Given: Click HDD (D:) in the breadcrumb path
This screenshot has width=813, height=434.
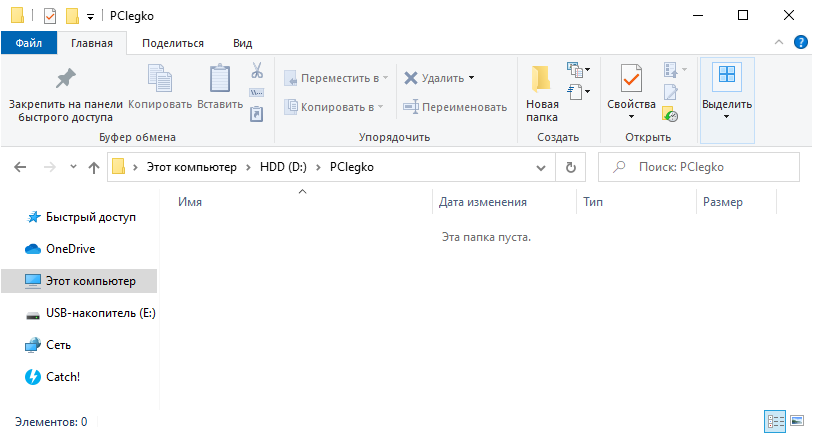Looking at the screenshot, I should [x=283, y=167].
